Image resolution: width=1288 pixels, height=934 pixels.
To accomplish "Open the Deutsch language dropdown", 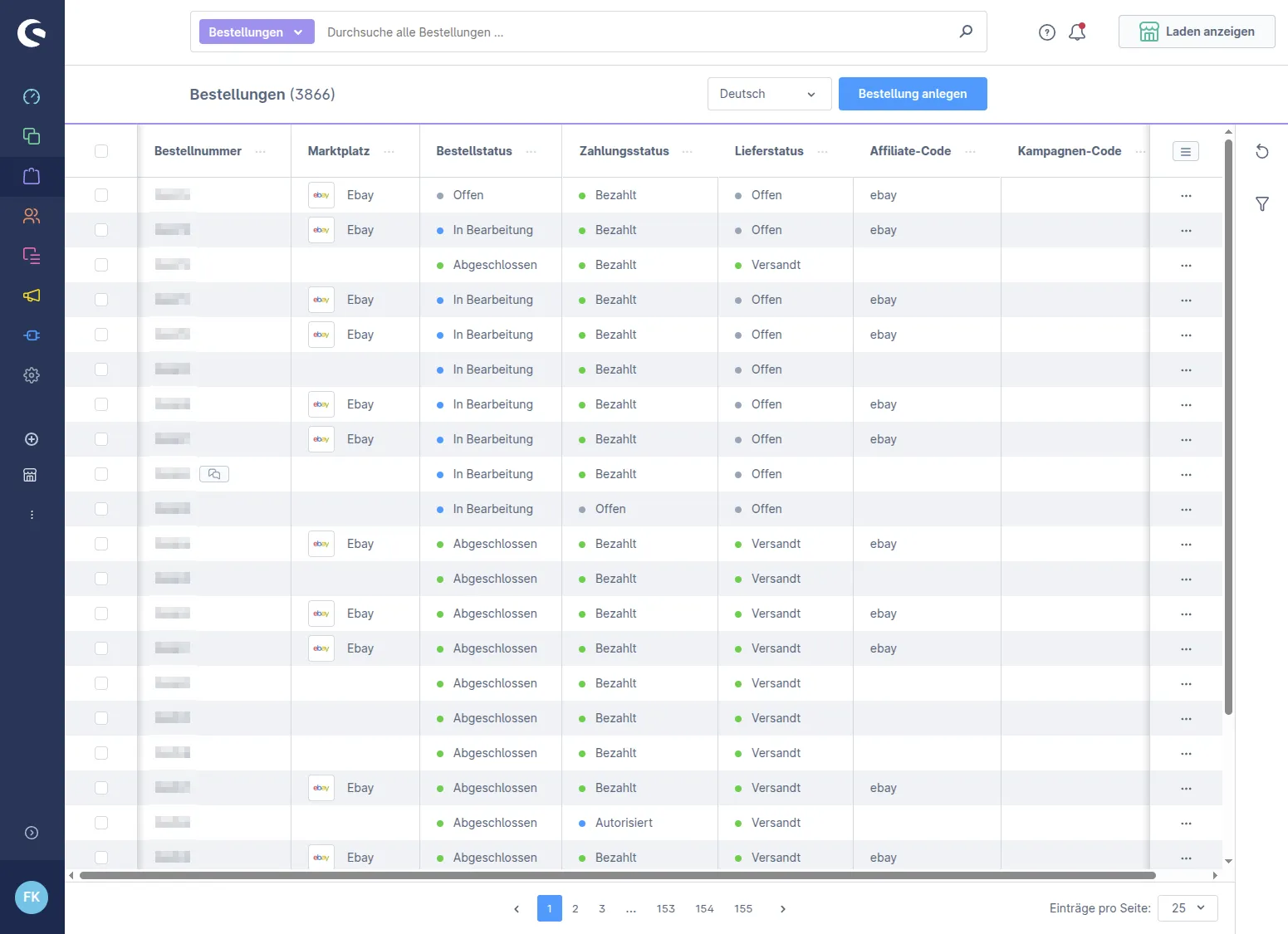I will tap(769, 94).
